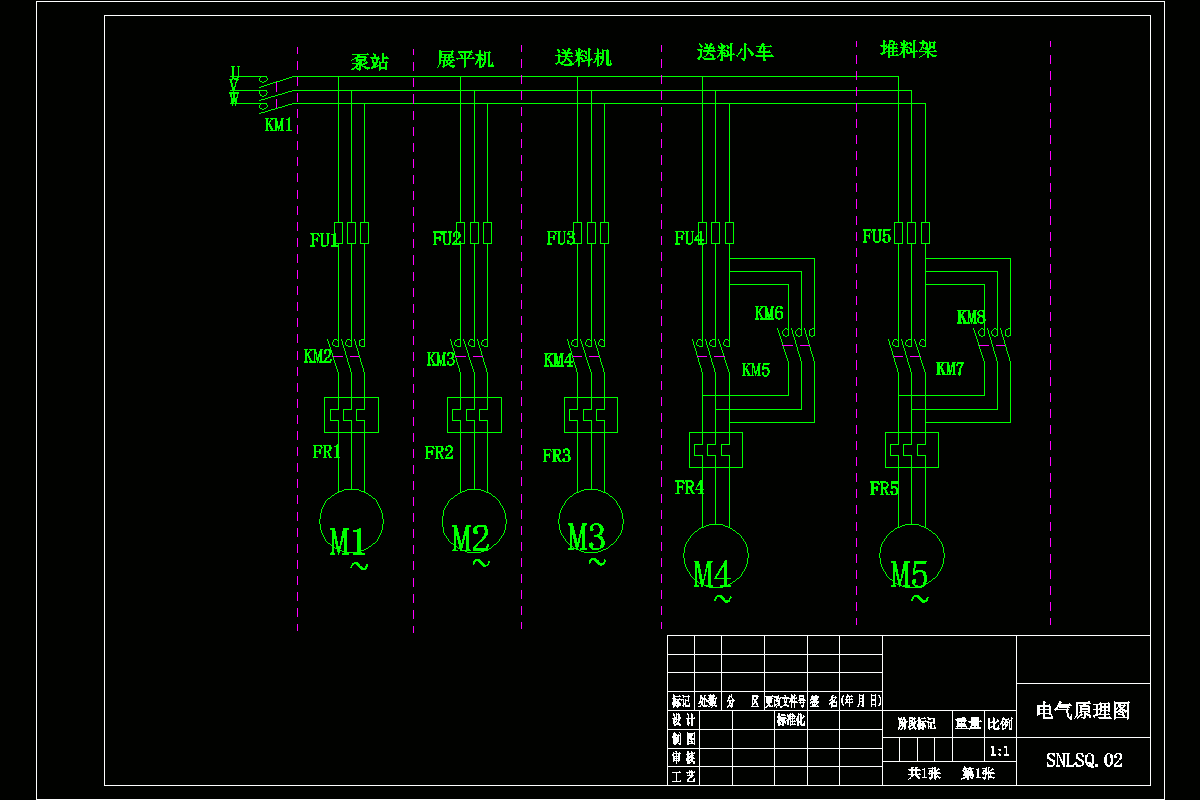Click the KM5 contactor label
1200x800 pixels.
(x=756, y=370)
